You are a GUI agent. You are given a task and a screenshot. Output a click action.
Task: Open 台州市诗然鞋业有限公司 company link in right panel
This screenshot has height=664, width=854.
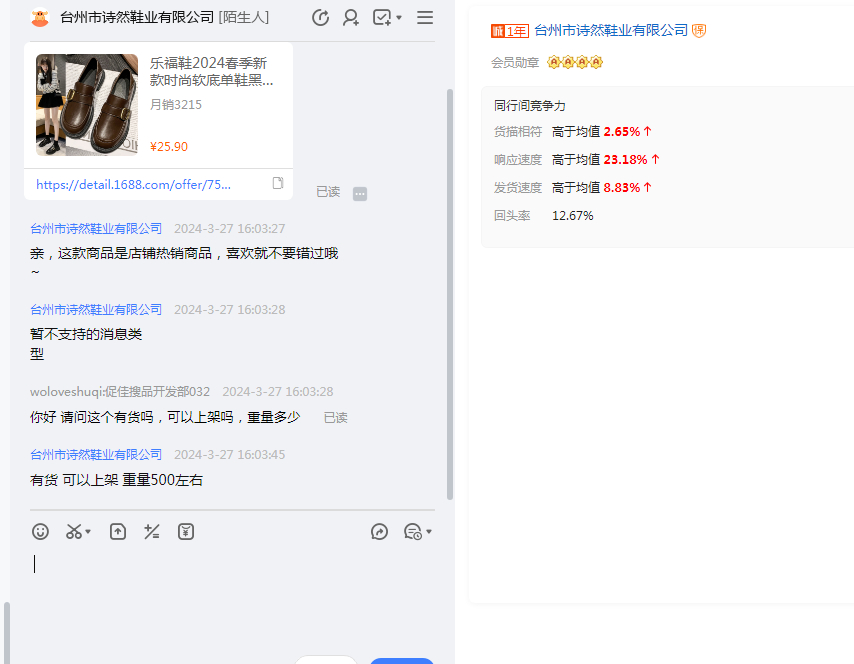click(611, 31)
